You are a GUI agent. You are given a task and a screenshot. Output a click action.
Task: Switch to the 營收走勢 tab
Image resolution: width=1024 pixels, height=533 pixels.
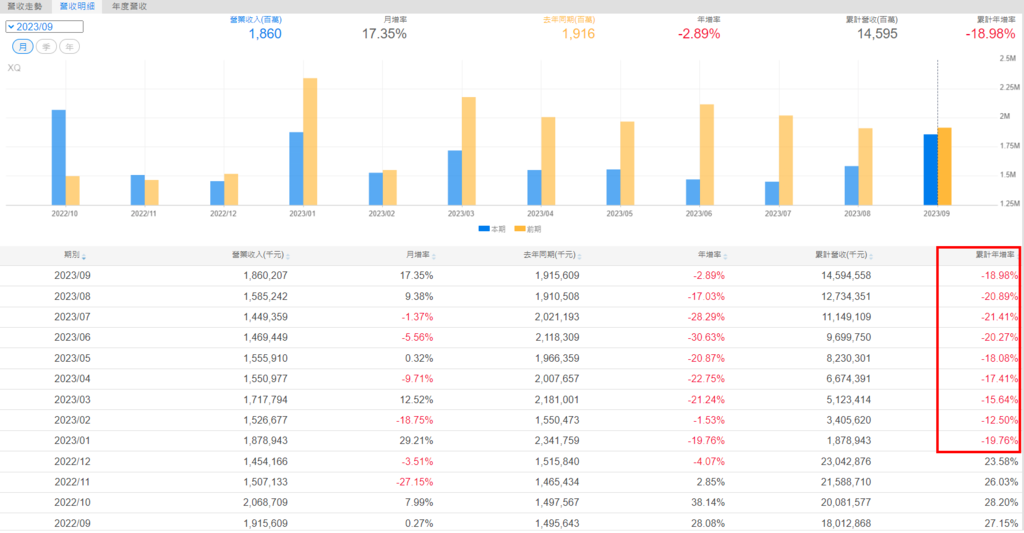click(x=24, y=7)
